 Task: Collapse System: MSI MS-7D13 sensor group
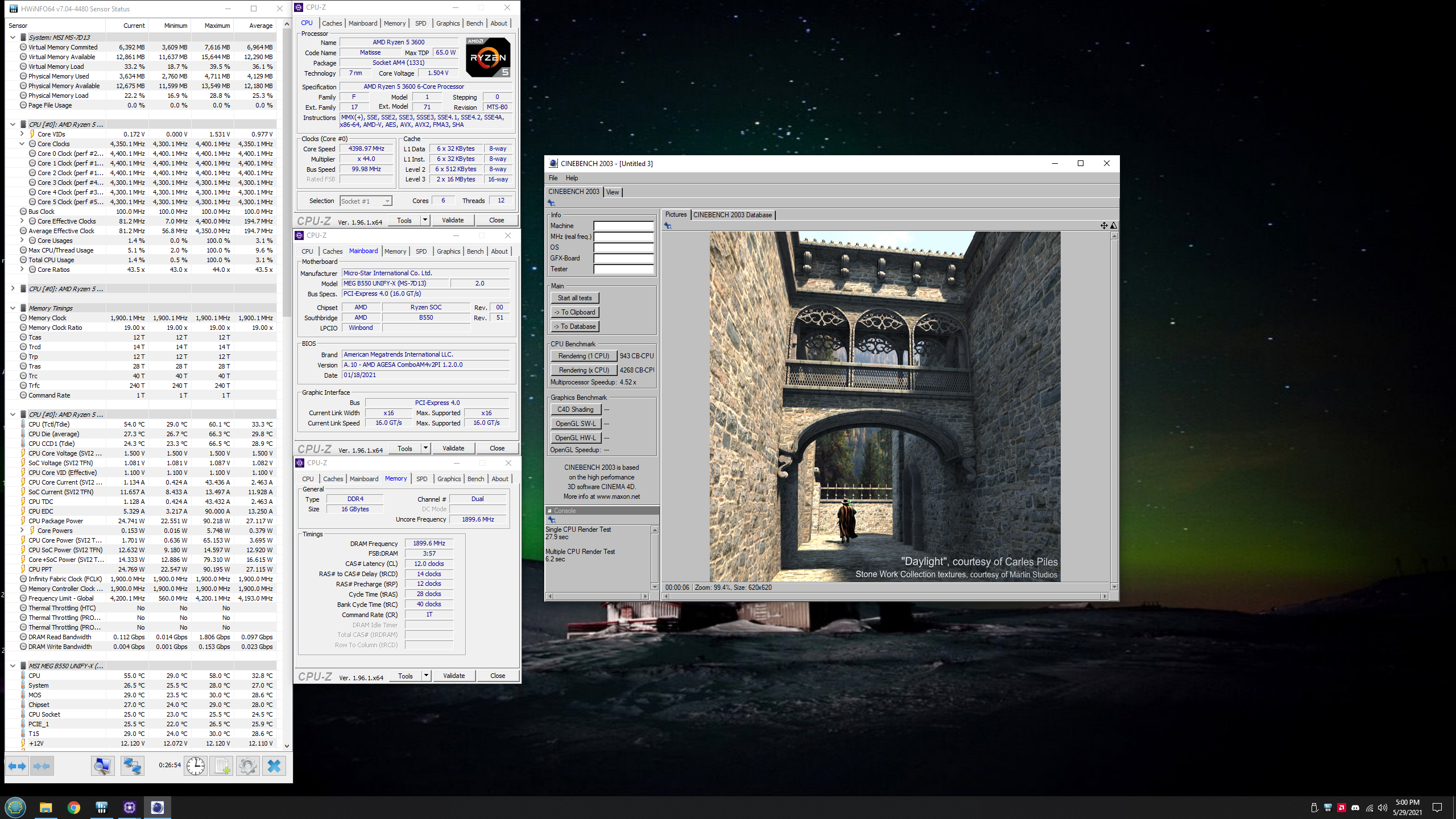(13, 38)
